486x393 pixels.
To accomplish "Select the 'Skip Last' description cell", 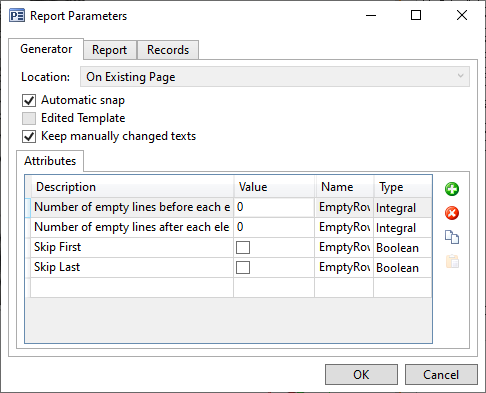I will point(132,267).
